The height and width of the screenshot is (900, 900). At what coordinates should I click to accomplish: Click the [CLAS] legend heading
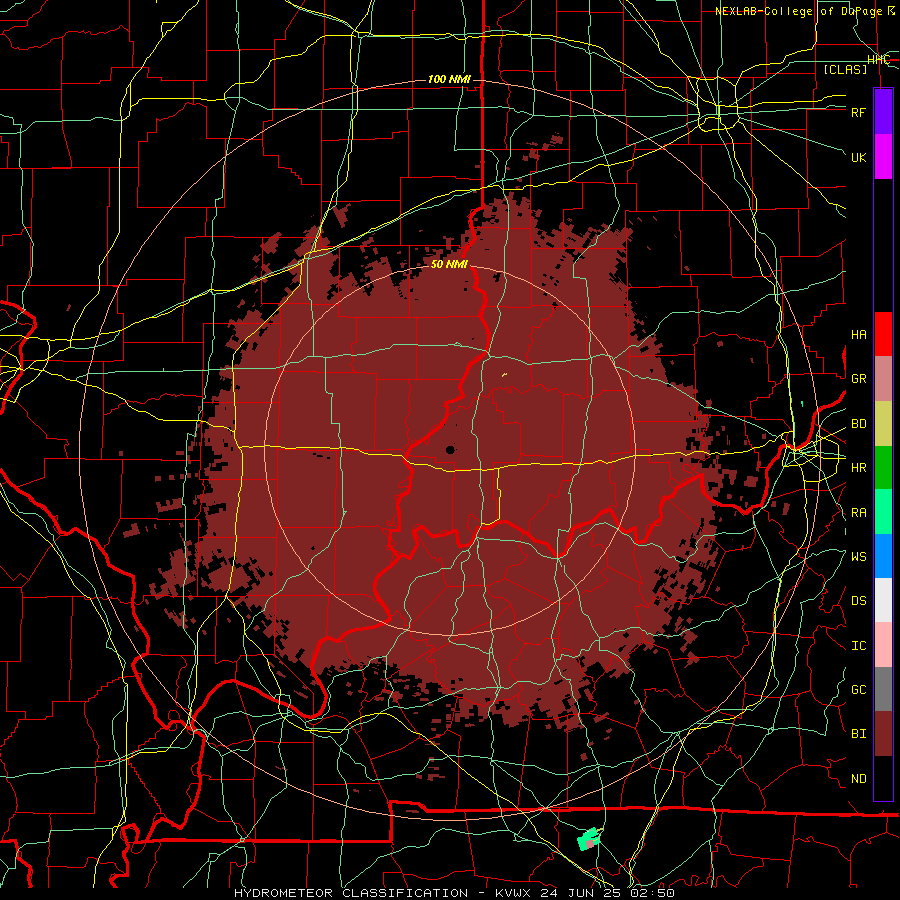coord(845,69)
